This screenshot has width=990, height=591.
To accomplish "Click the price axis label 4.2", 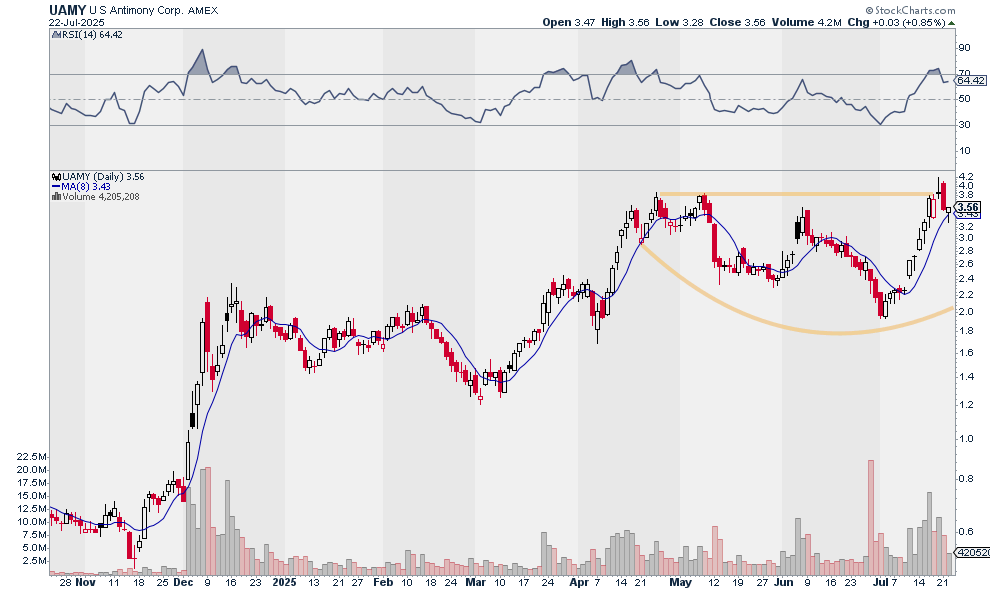I will (965, 176).
